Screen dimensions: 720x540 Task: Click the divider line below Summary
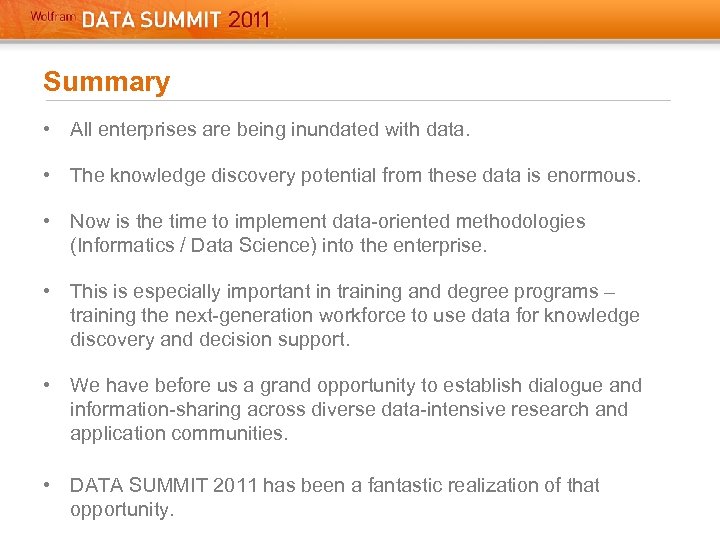tap(357, 100)
